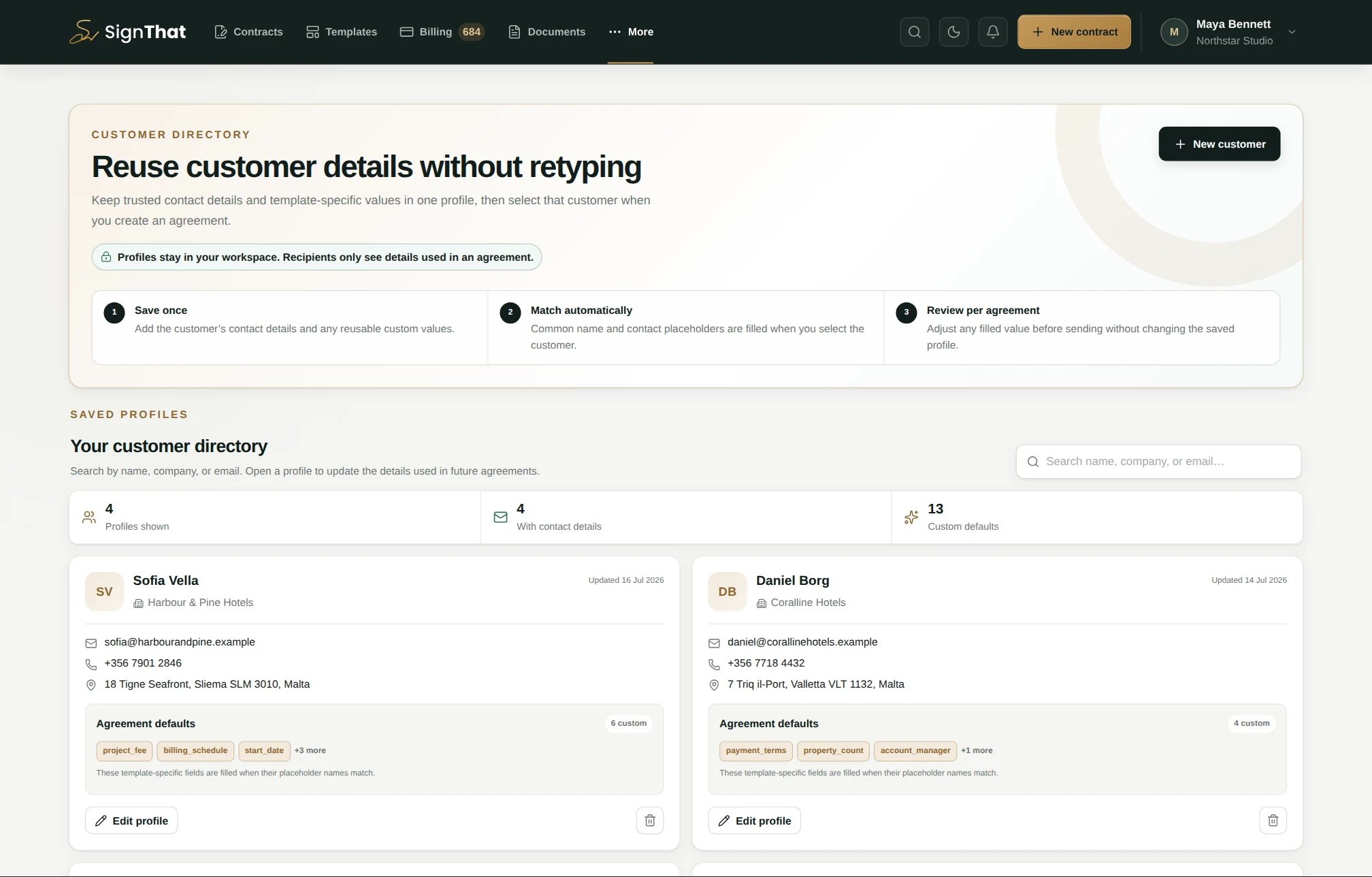This screenshot has width=1372, height=877.
Task: Click the DB avatar for Daniel Borg
Action: click(x=727, y=592)
